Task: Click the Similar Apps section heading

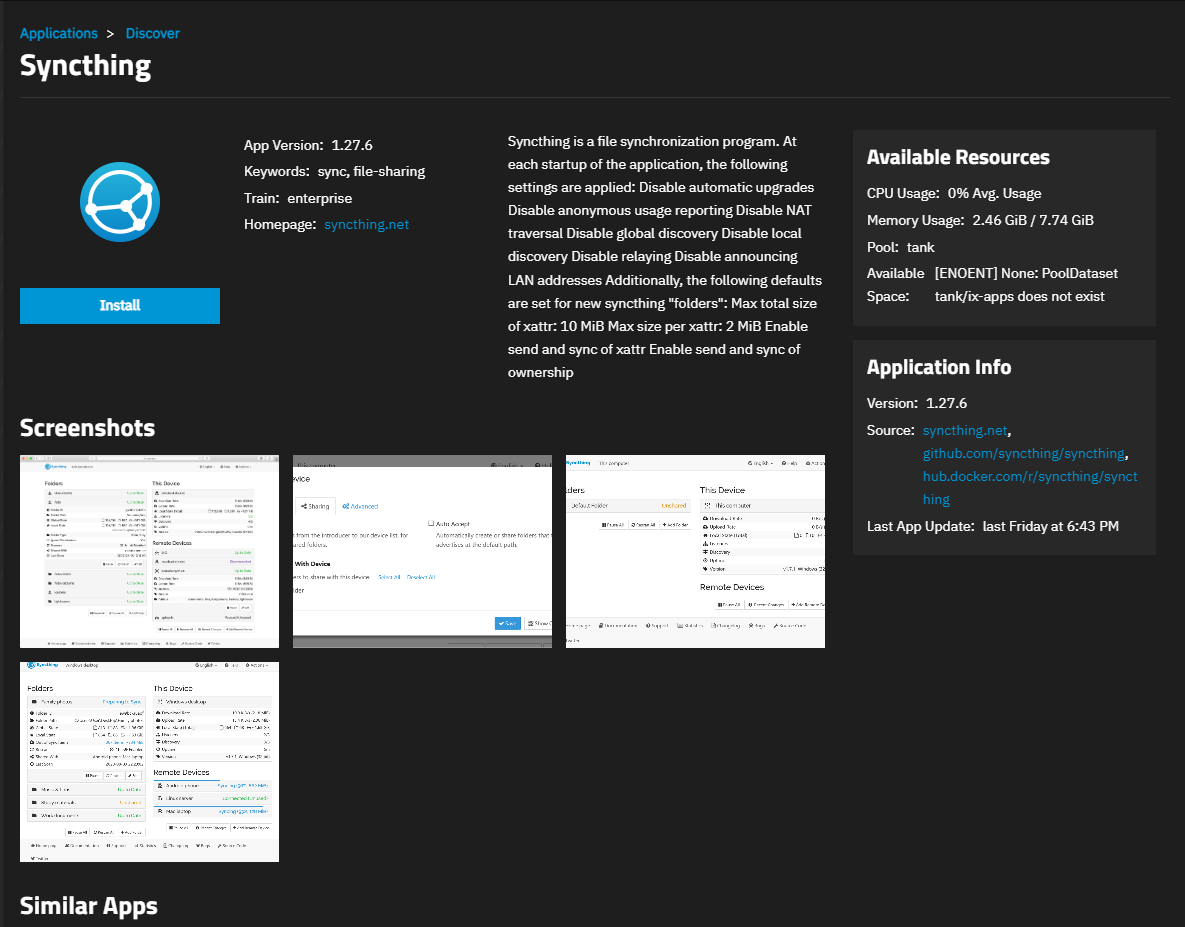Action: tap(89, 906)
